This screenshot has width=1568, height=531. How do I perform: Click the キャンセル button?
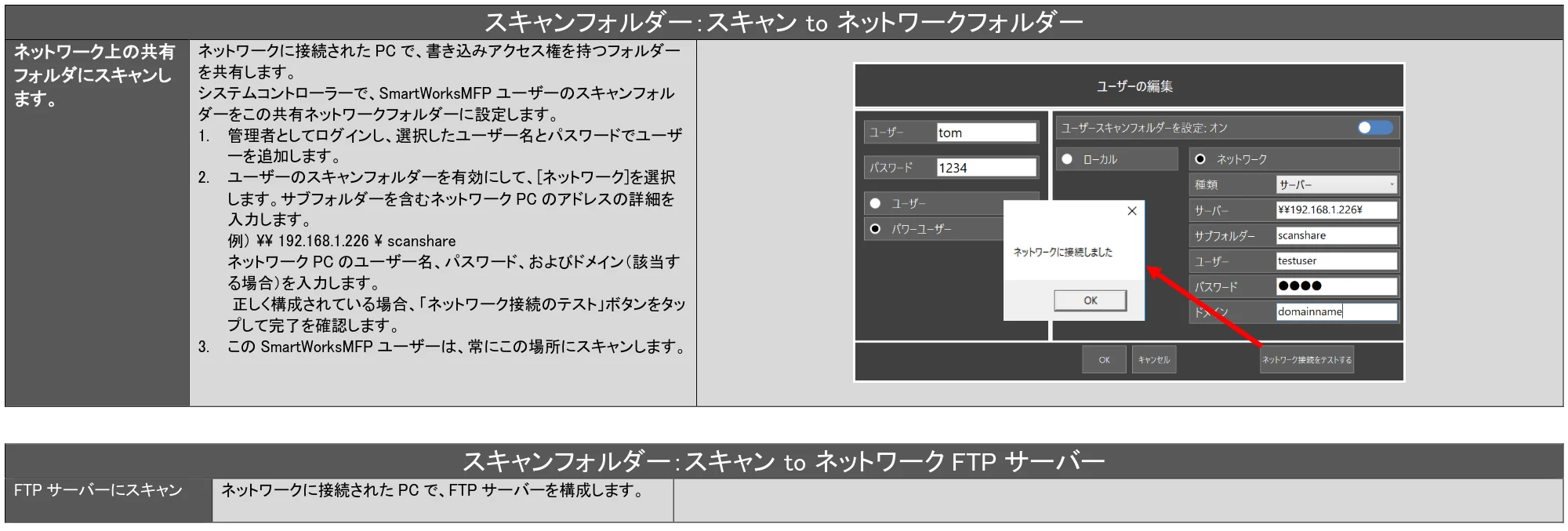point(1153,360)
